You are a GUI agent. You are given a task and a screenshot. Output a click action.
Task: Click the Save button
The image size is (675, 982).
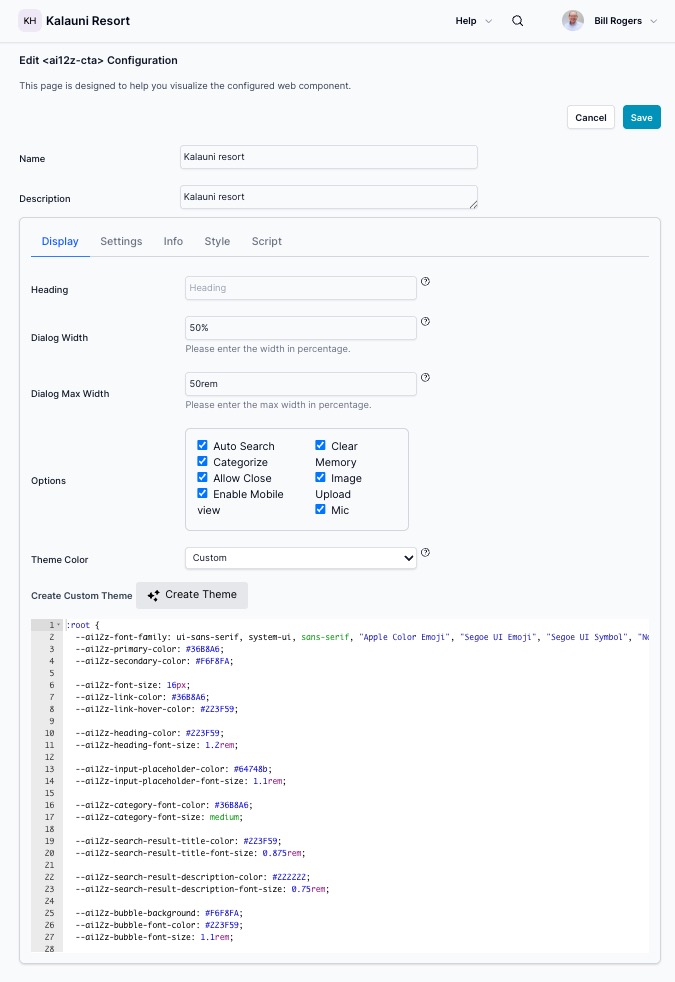(641, 117)
